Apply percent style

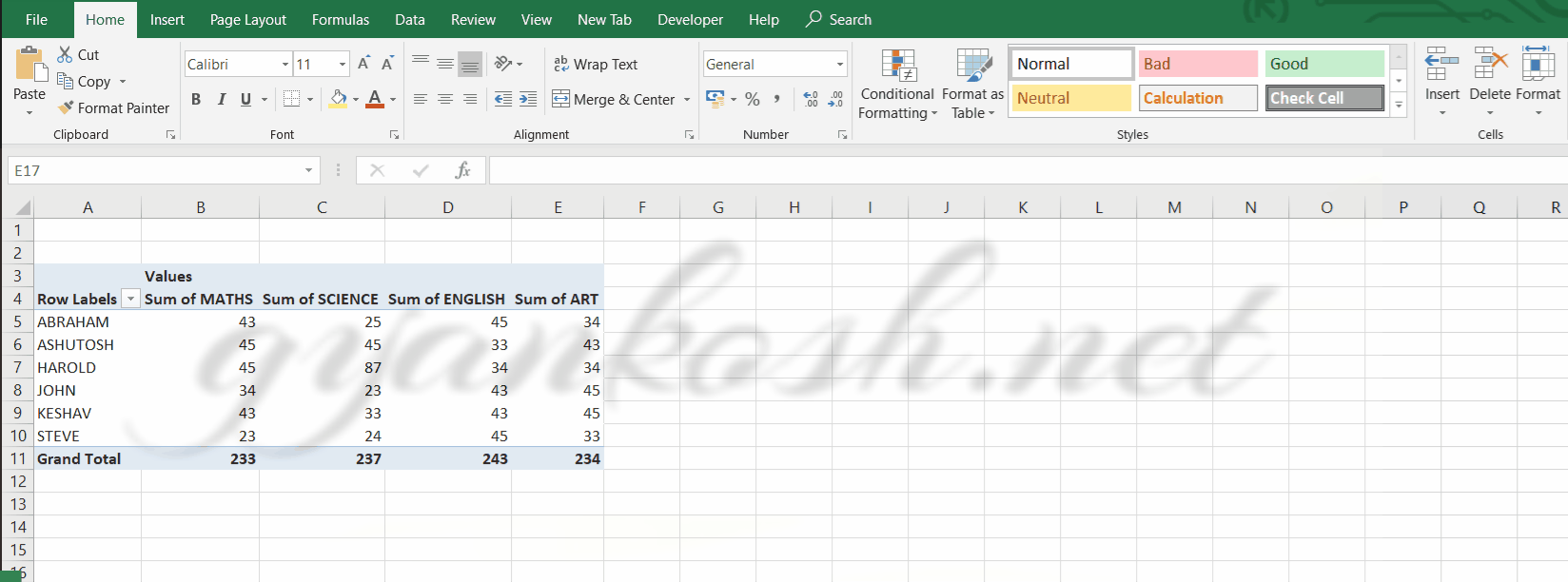coord(753,99)
